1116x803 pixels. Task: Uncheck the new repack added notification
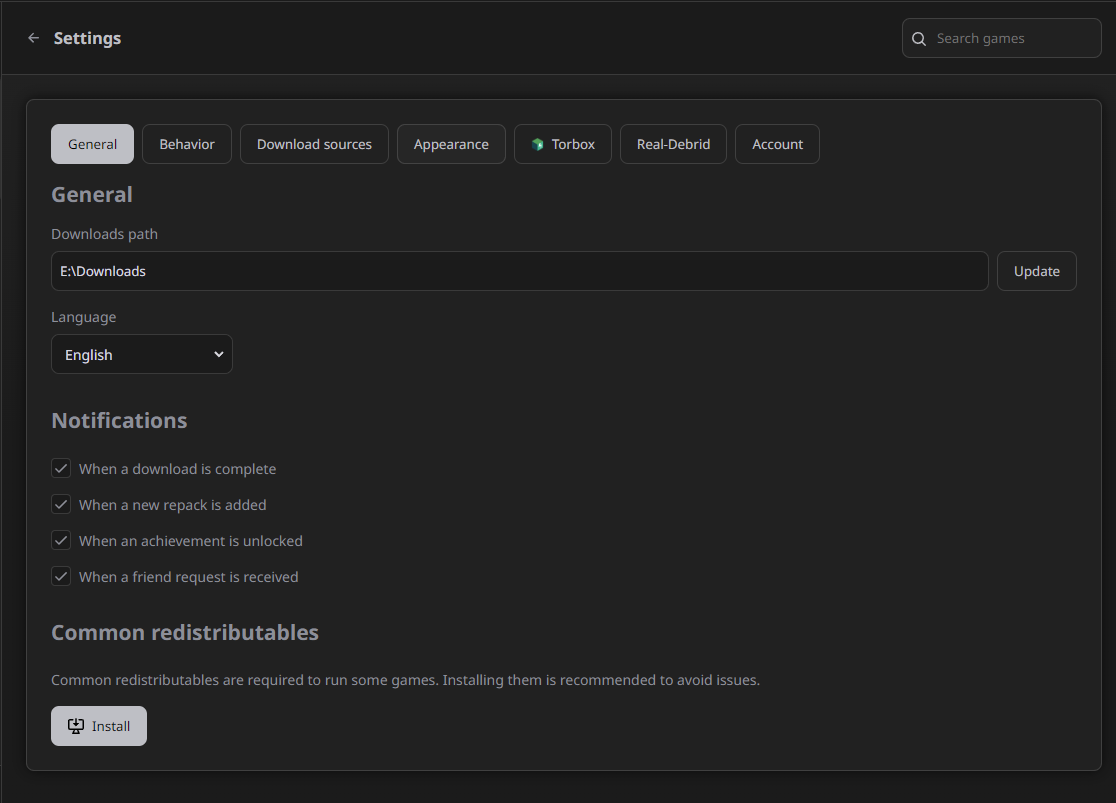(x=62, y=505)
